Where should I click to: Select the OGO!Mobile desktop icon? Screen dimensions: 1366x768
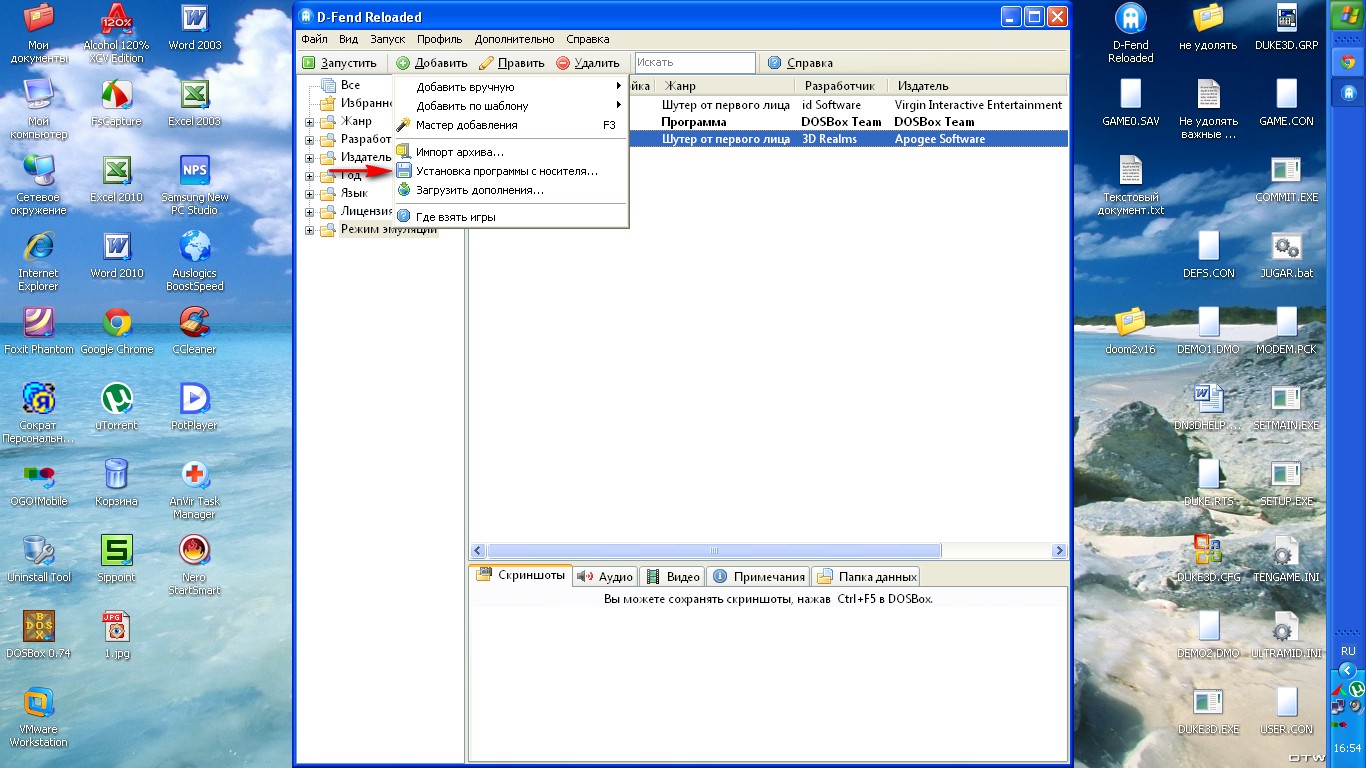[38, 482]
